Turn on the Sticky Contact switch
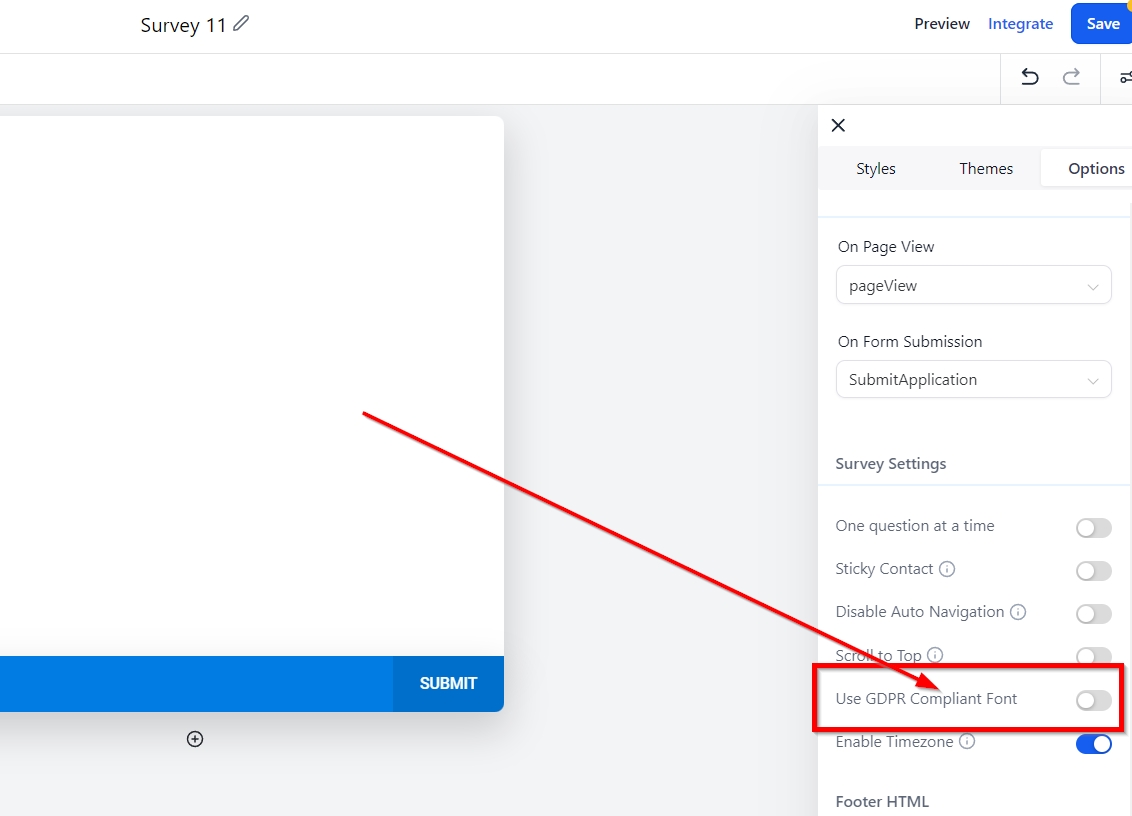Image resolution: width=1132 pixels, height=816 pixels. [1093, 571]
